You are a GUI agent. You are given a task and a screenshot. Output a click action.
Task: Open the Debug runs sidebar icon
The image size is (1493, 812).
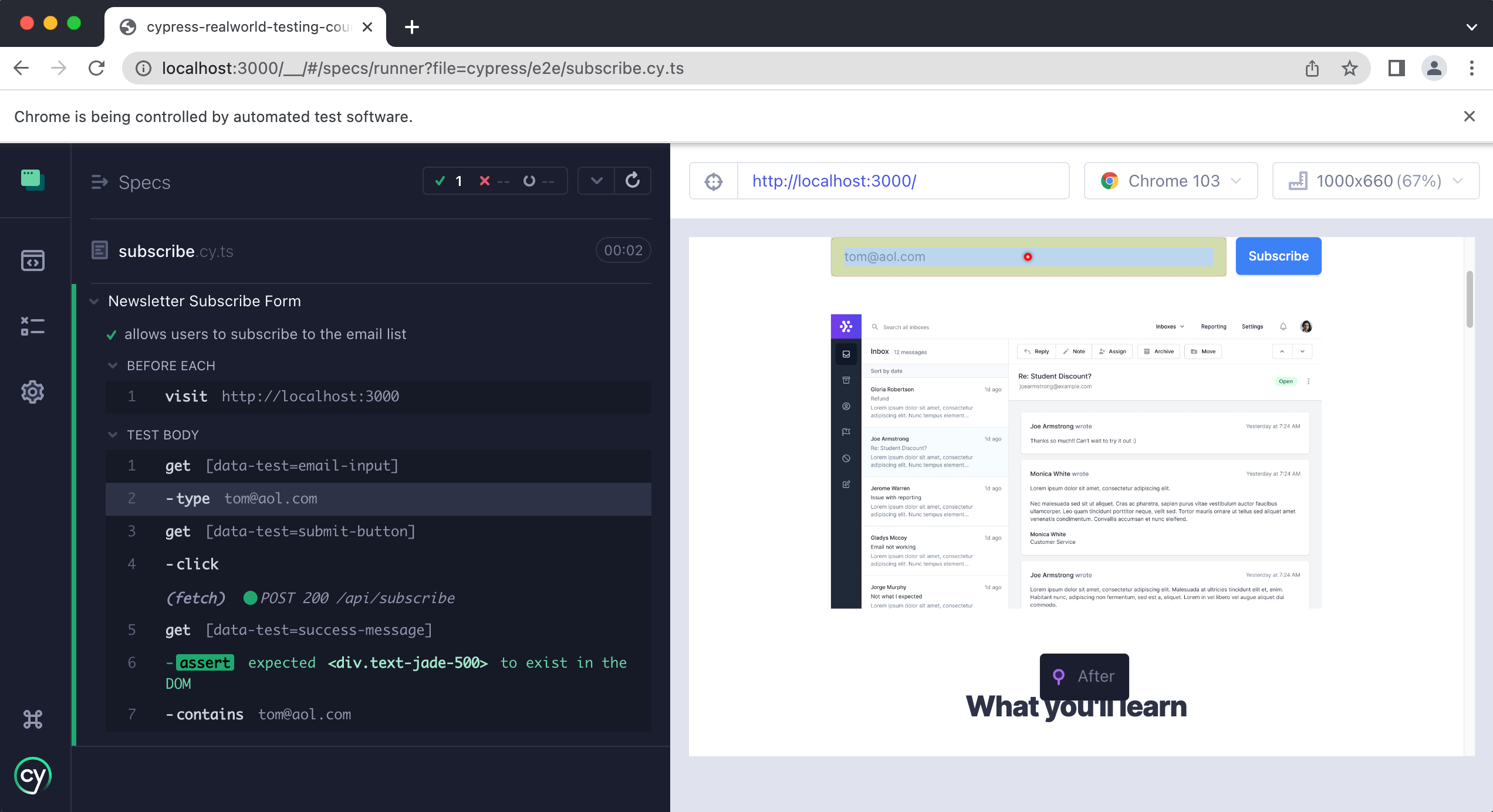[x=32, y=327]
